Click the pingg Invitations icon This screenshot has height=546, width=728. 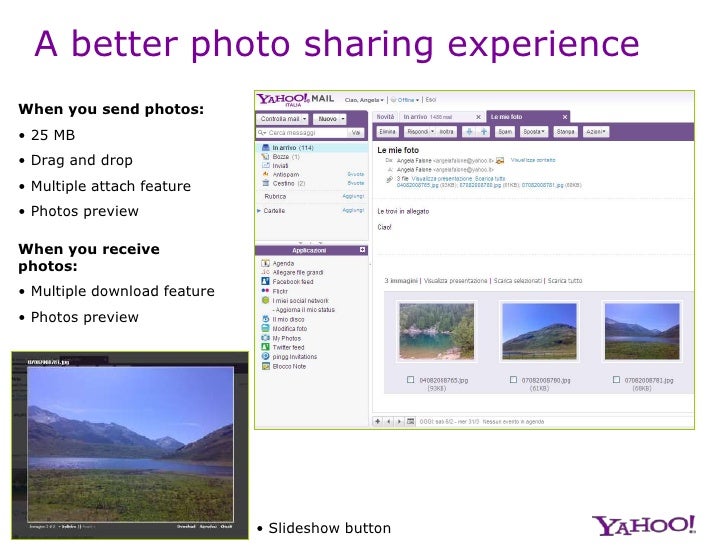[x=266, y=357]
